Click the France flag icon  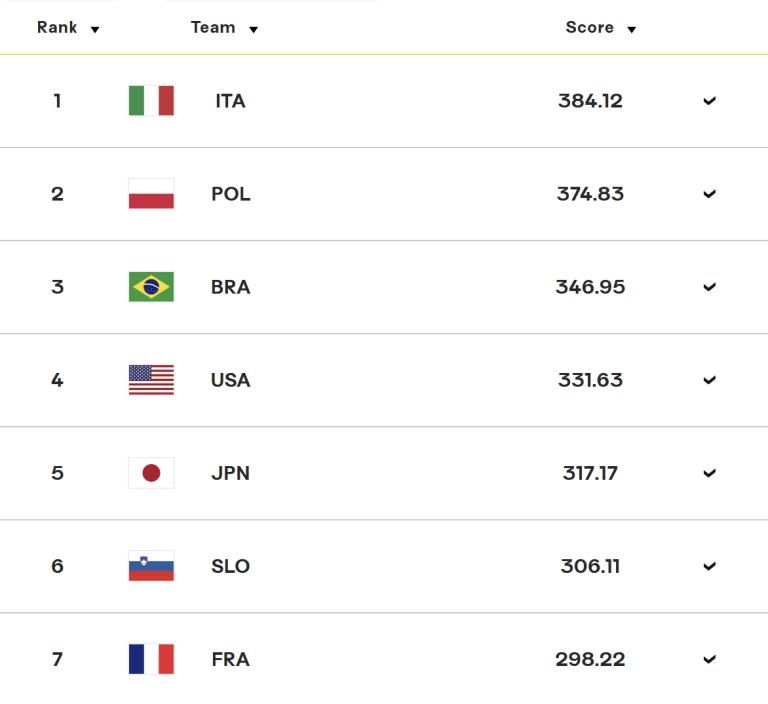click(151, 659)
